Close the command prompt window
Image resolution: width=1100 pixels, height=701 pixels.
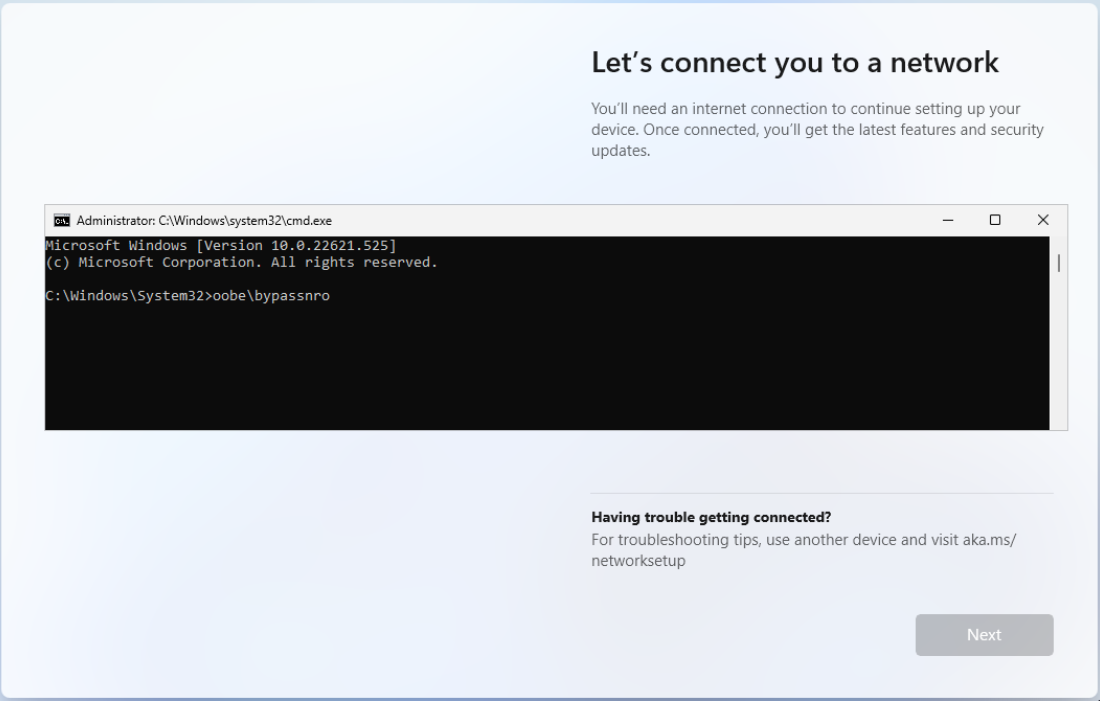point(1043,219)
